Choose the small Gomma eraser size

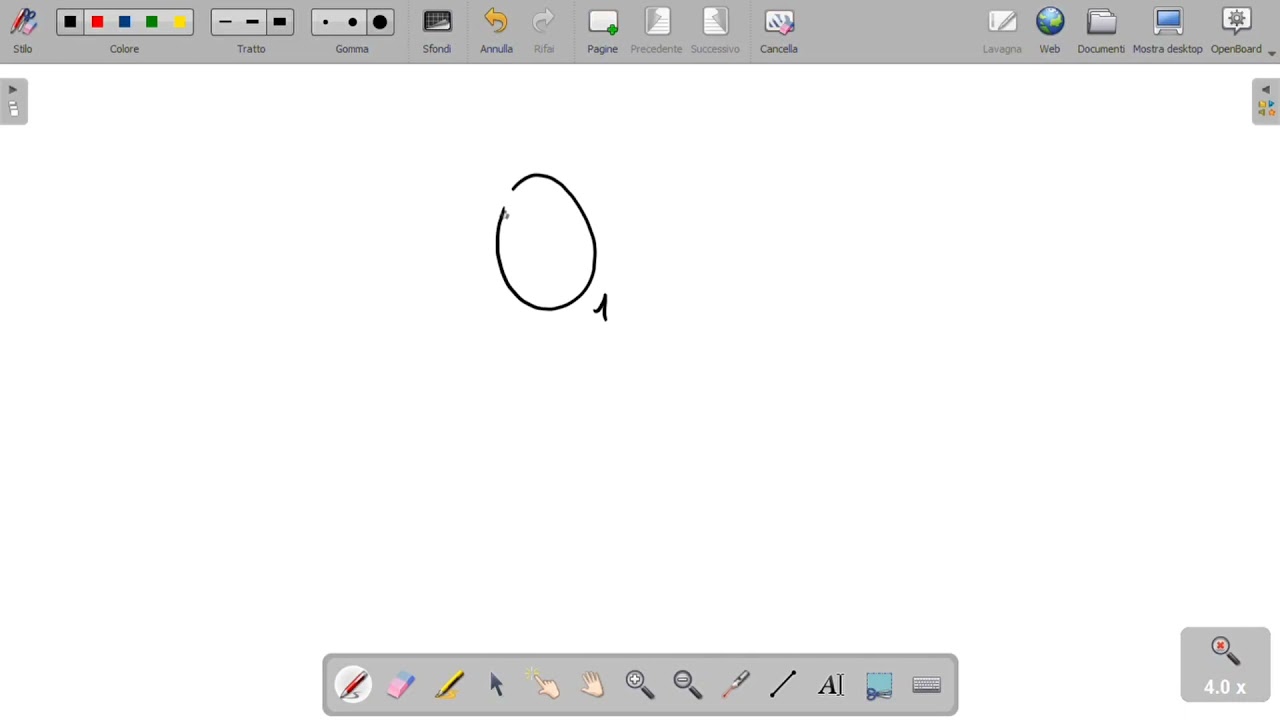(326, 22)
